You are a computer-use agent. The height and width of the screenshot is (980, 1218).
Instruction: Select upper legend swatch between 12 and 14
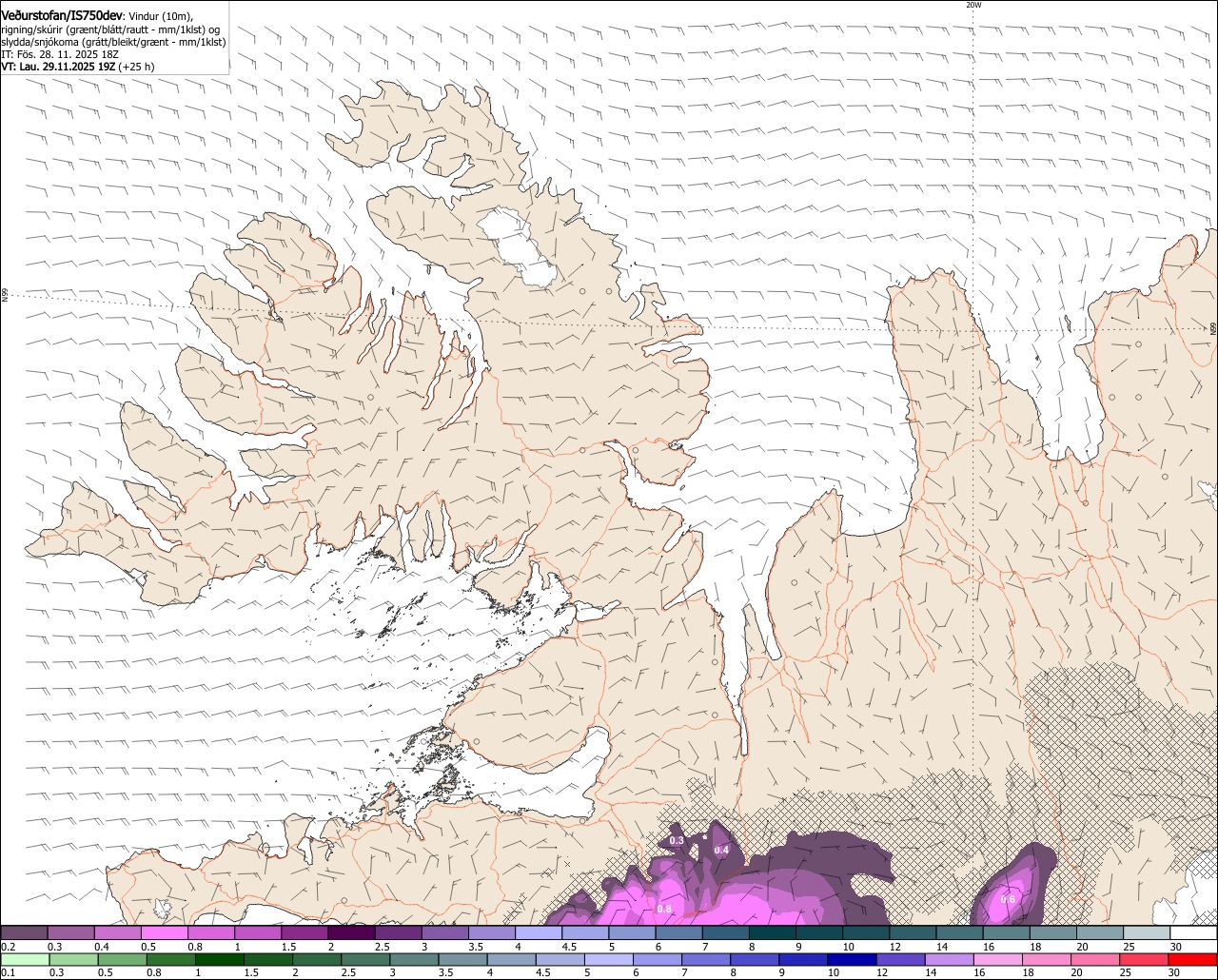tap(913, 933)
